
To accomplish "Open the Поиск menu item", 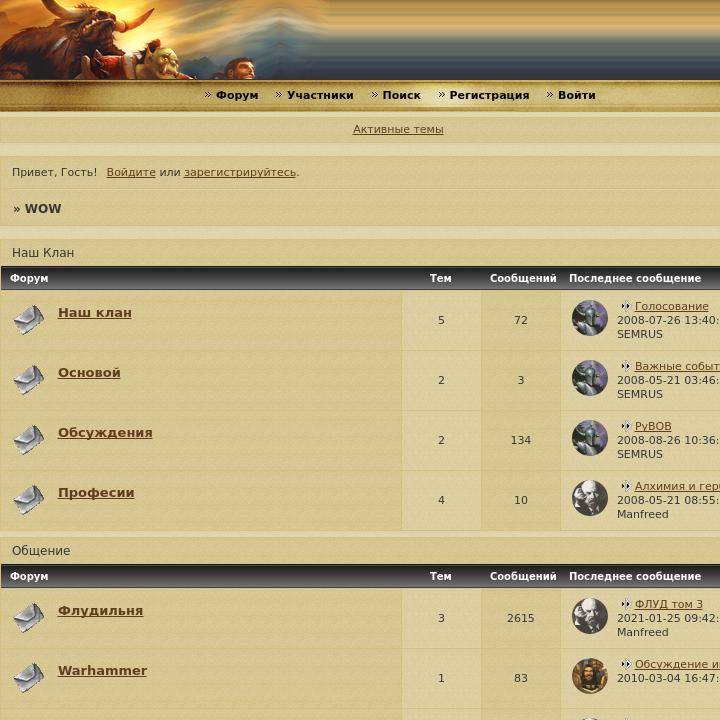I will coord(401,95).
